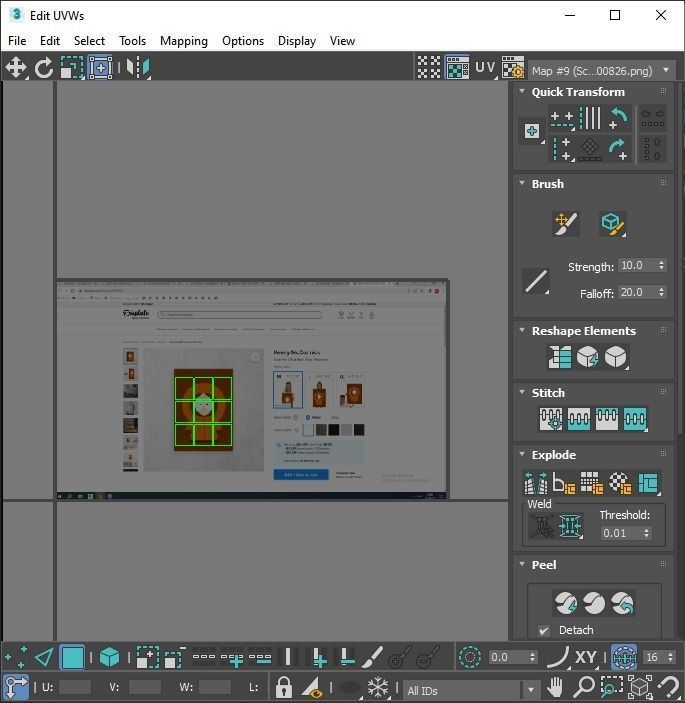The width and height of the screenshot is (685, 703).
Task: Toggle the soft selection circle icon
Action: point(470,657)
